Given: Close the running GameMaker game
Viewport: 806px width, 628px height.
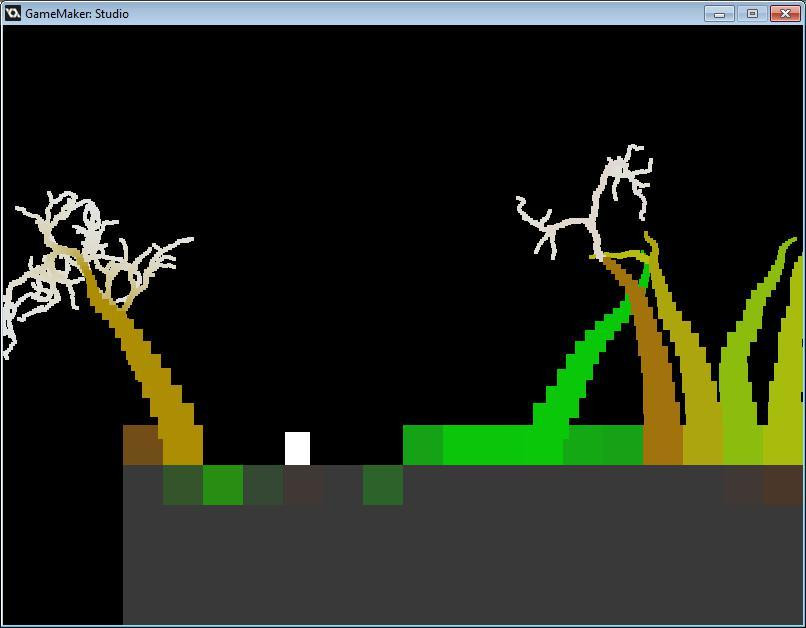Looking at the screenshot, I should point(783,14).
